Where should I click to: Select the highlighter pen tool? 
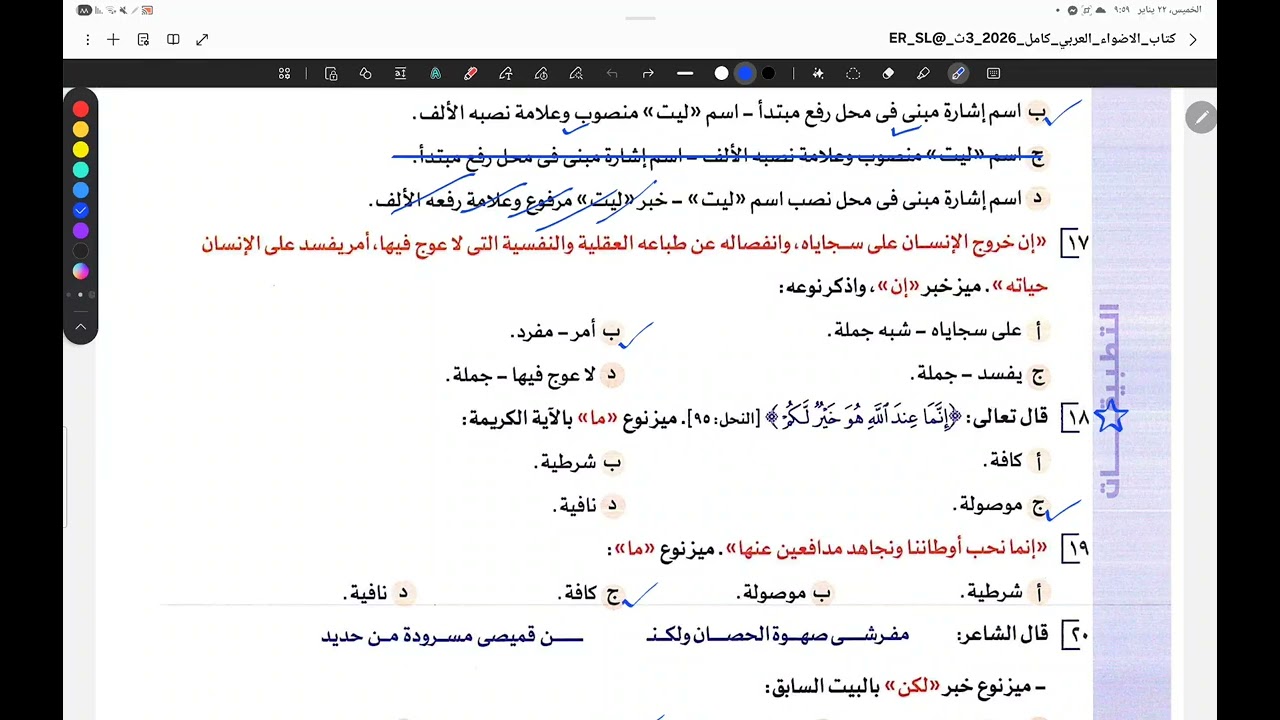click(923, 73)
